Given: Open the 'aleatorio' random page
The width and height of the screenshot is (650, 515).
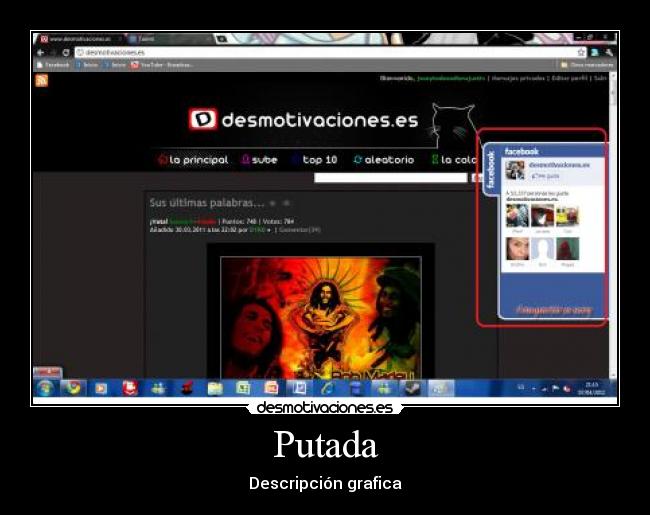Looking at the screenshot, I should 383,160.
